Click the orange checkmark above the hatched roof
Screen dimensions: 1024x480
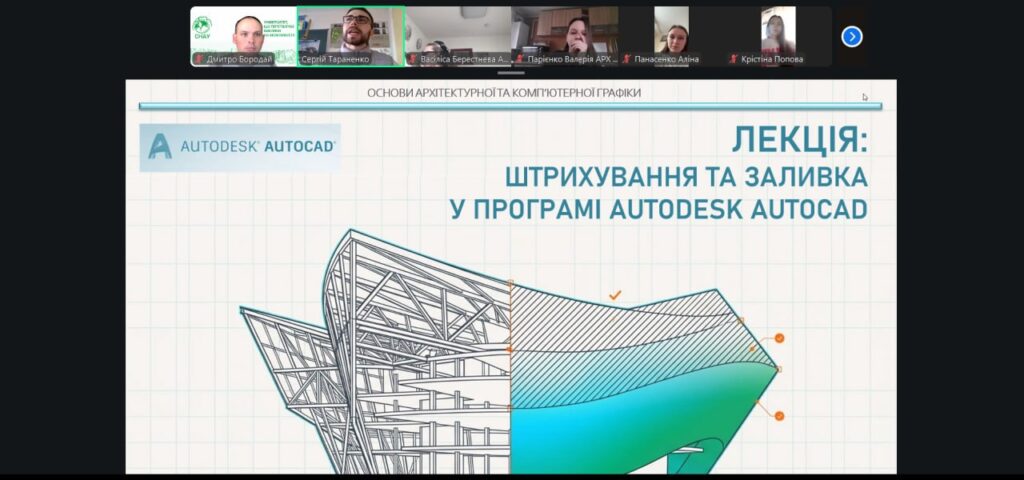(615, 295)
